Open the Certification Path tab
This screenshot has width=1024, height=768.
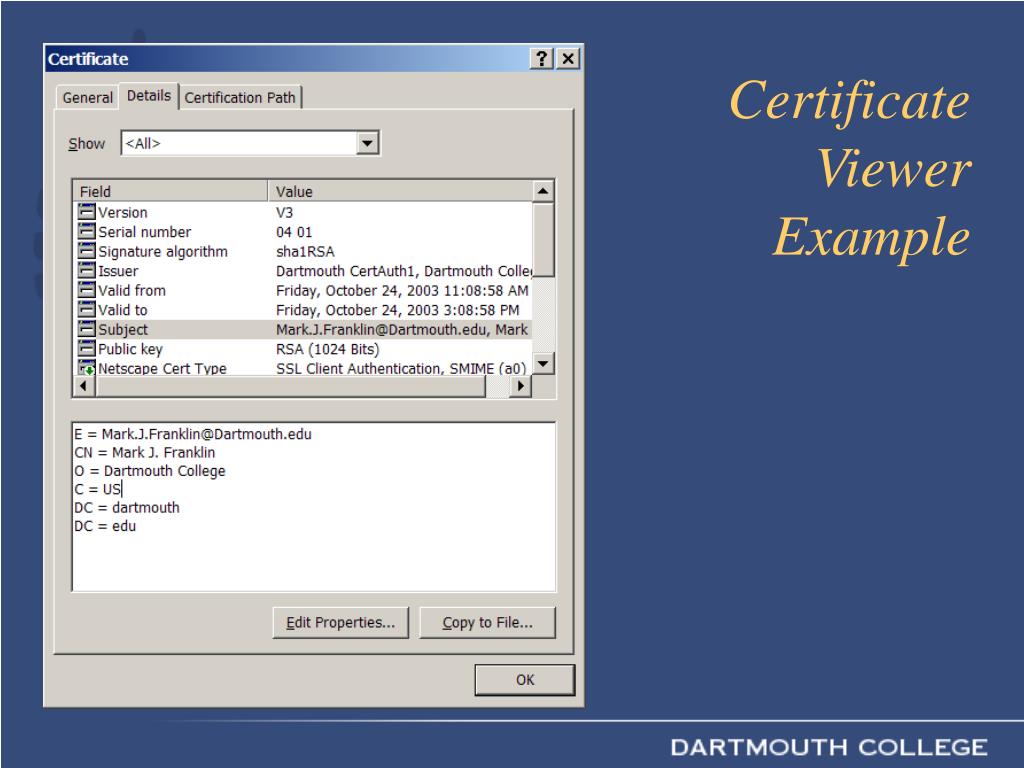pyautogui.click(x=240, y=97)
